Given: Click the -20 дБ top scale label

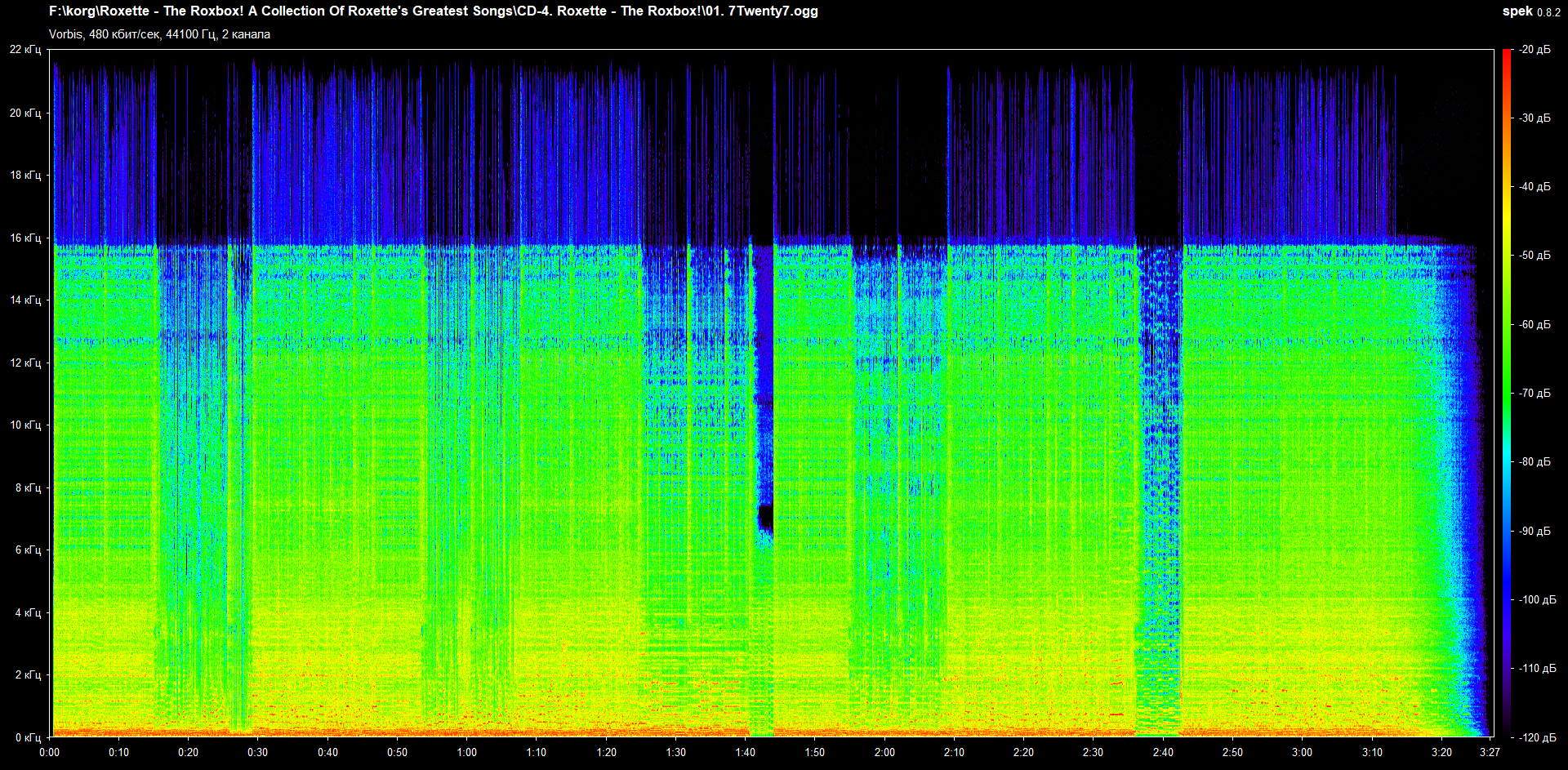Looking at the screenshot, I should (x=1535, y=50).
